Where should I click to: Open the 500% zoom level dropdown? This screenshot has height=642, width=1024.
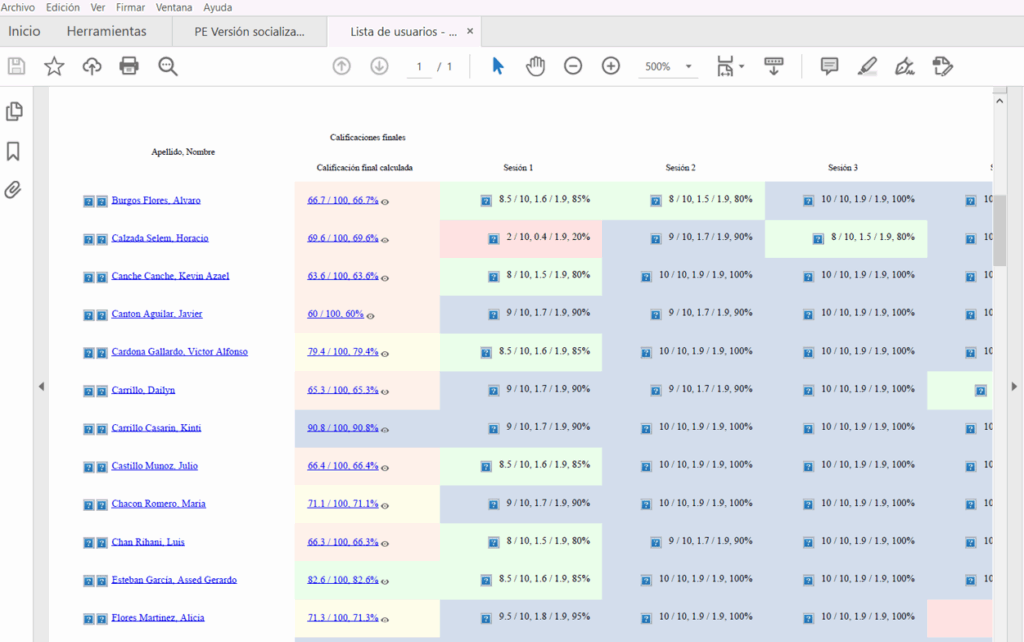click(x=689, y=67)
